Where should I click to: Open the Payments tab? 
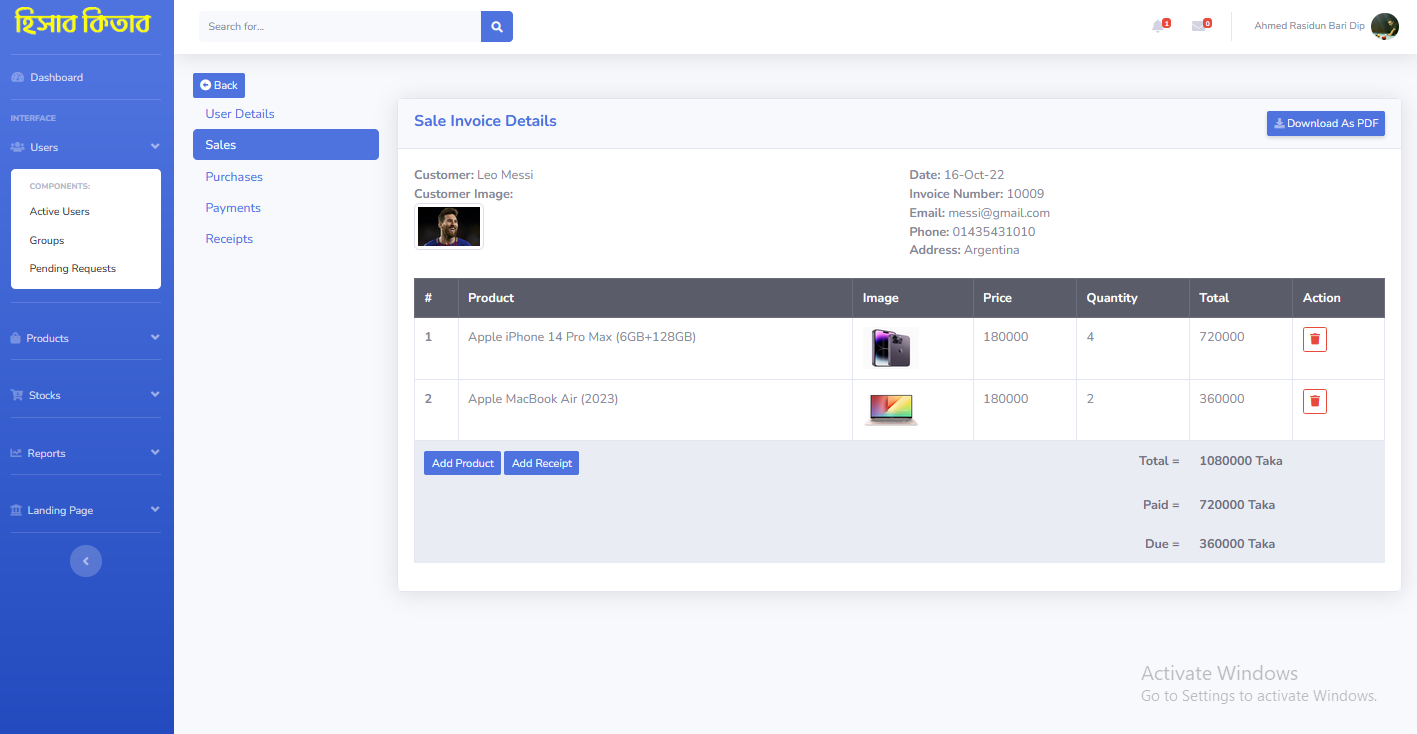point(232,207)
